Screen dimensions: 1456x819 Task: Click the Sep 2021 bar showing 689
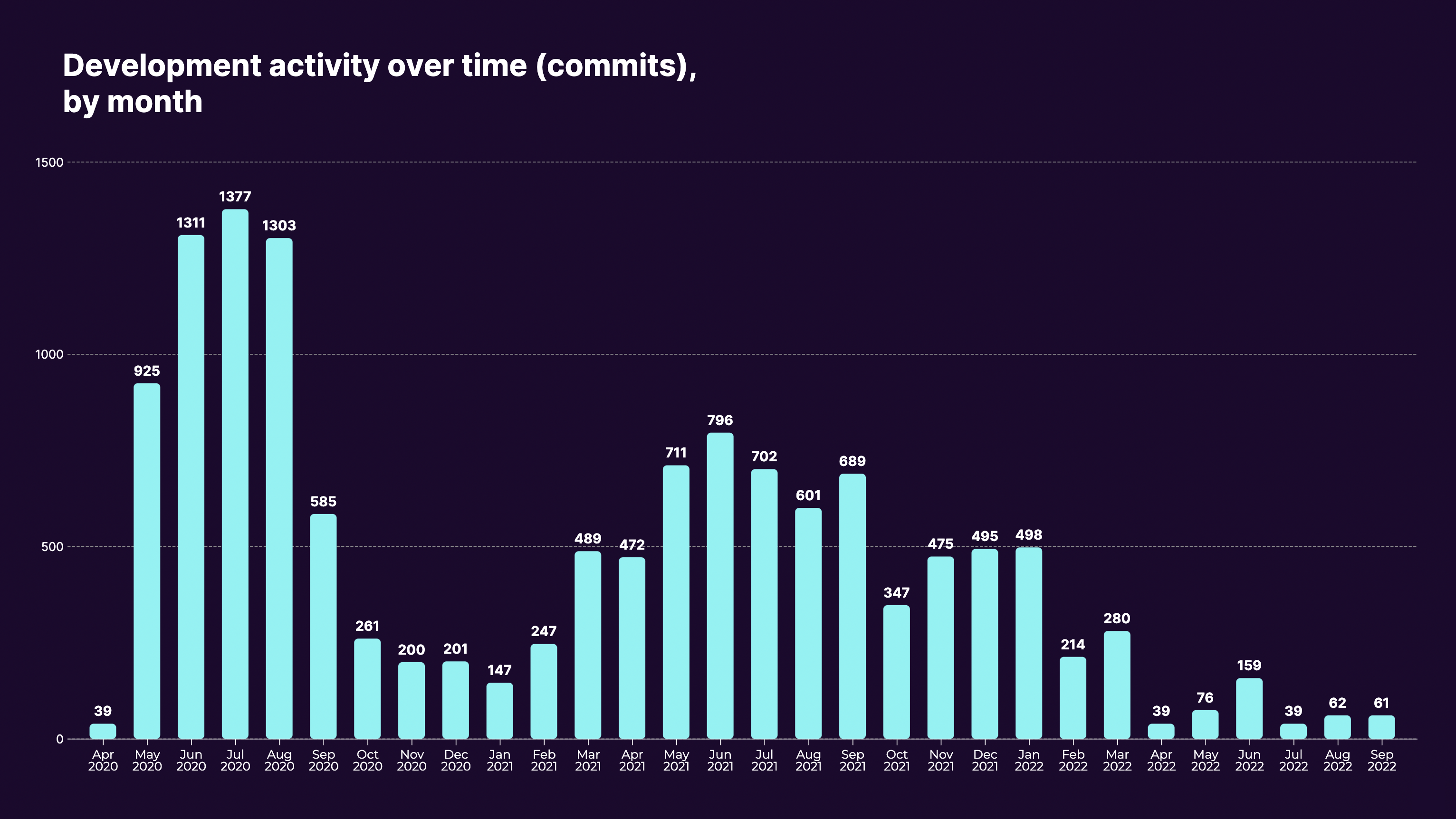tap(852, 606)
